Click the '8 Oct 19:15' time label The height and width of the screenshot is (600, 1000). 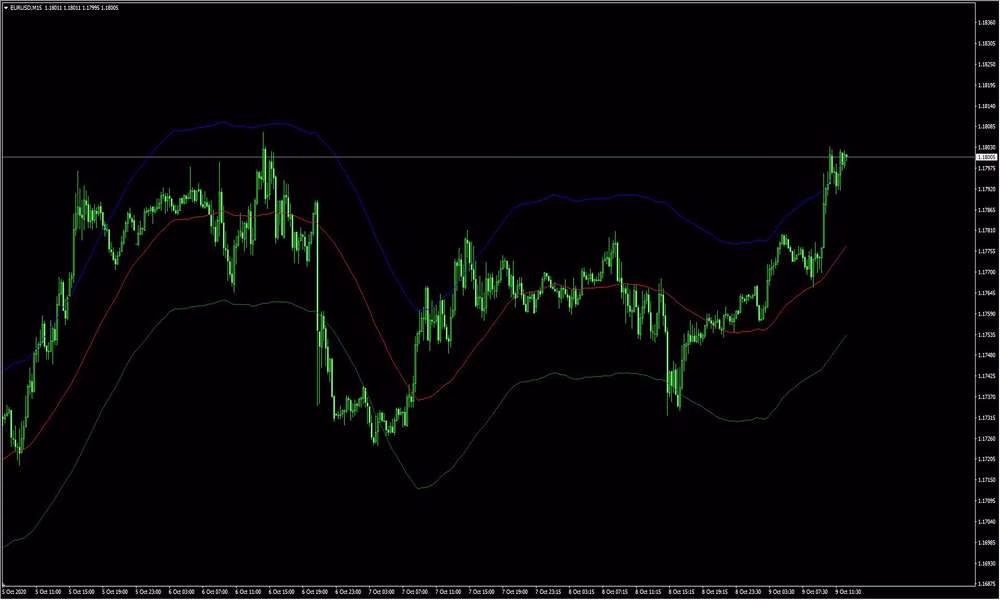click(x=715, y=592)
